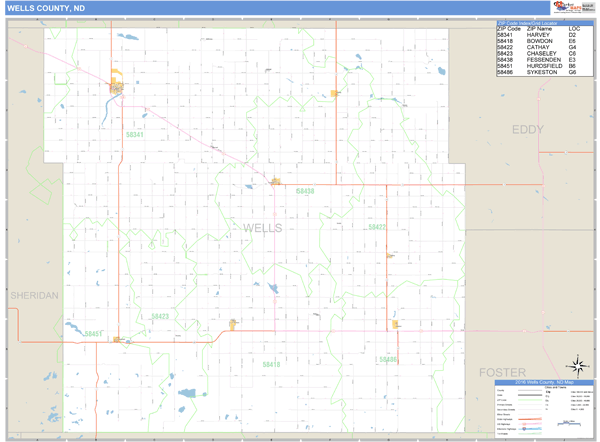The image size is (600, 442).
Task: Select the 58341 ZIP label on map
Action: point(135,135)
